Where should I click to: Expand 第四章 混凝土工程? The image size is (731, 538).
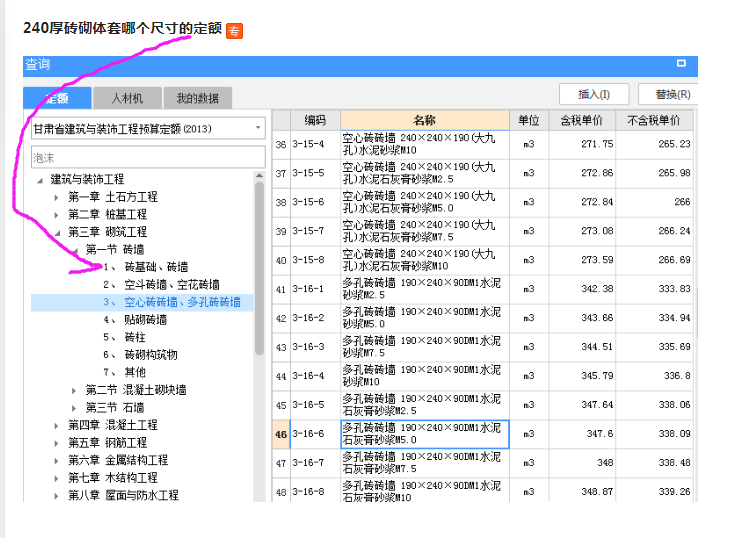pyautogui.click(x=56, y=426)
